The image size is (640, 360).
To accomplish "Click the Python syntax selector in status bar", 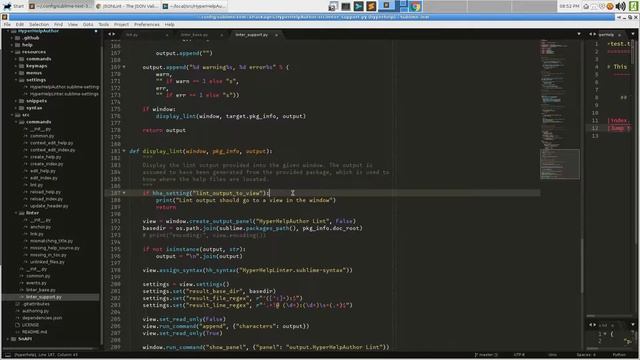I will [619, 355].
